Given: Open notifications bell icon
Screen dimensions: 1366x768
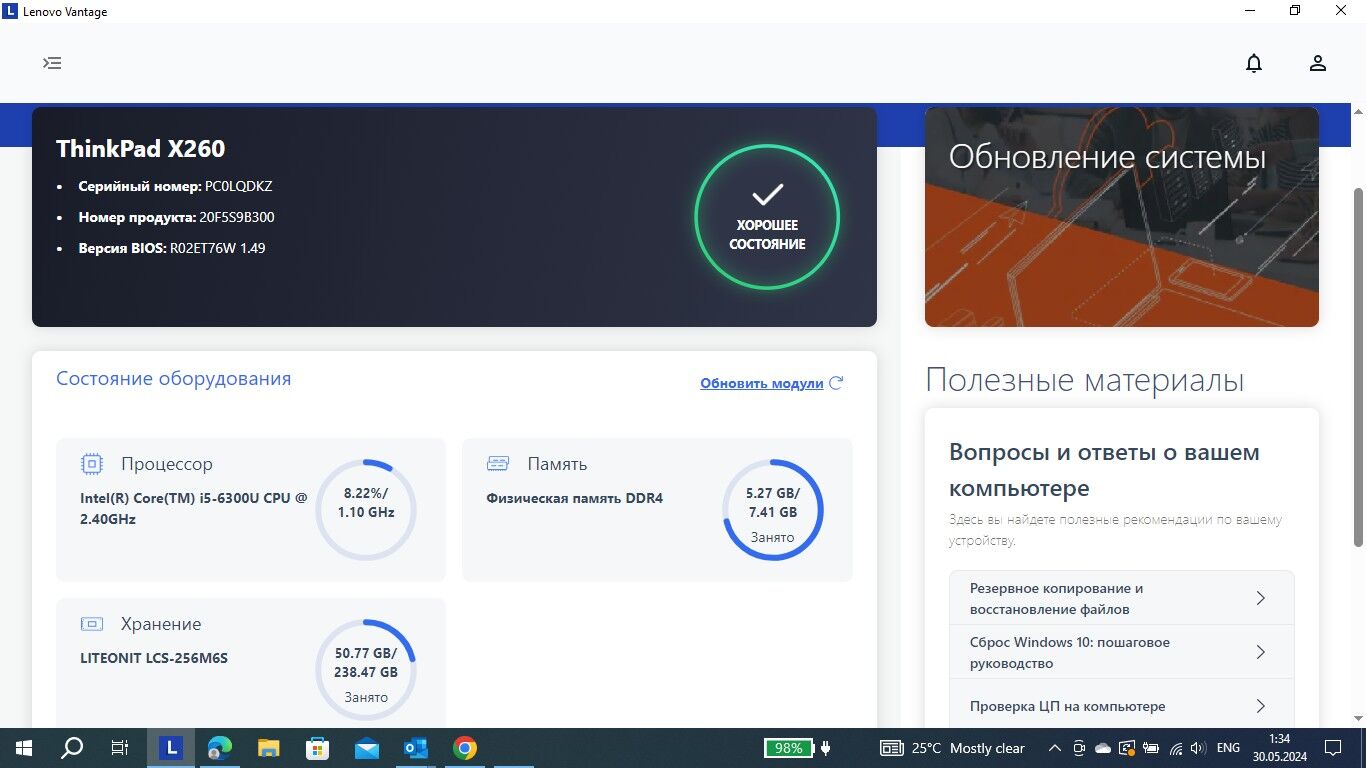Looking at the screenshot, I should 1254,63.
